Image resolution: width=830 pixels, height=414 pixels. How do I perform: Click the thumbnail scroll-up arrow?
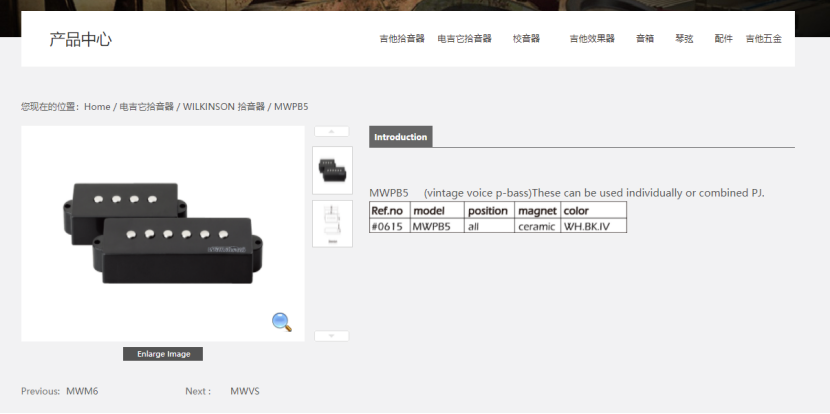(x=331, y=131)
